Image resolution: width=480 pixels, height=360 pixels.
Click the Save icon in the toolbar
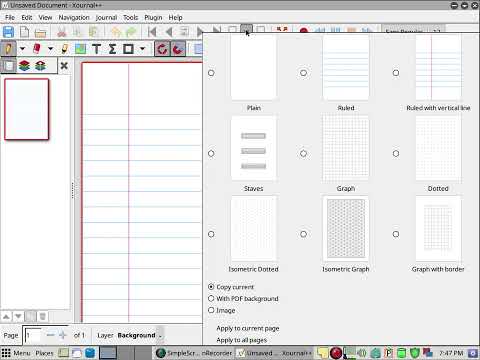pos(8,32)
